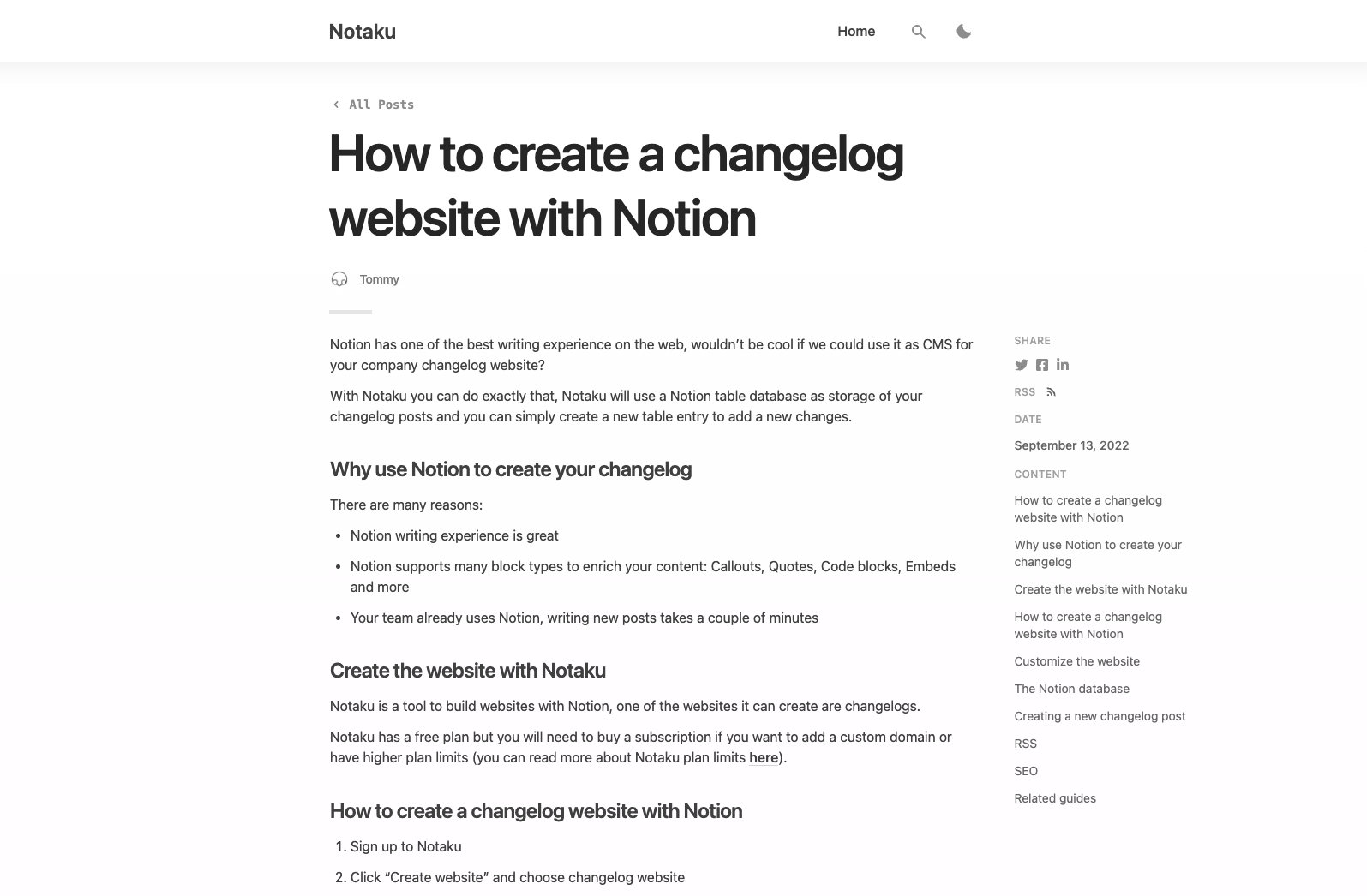Open the RSS feed icon

click(x=1051, y=392)
